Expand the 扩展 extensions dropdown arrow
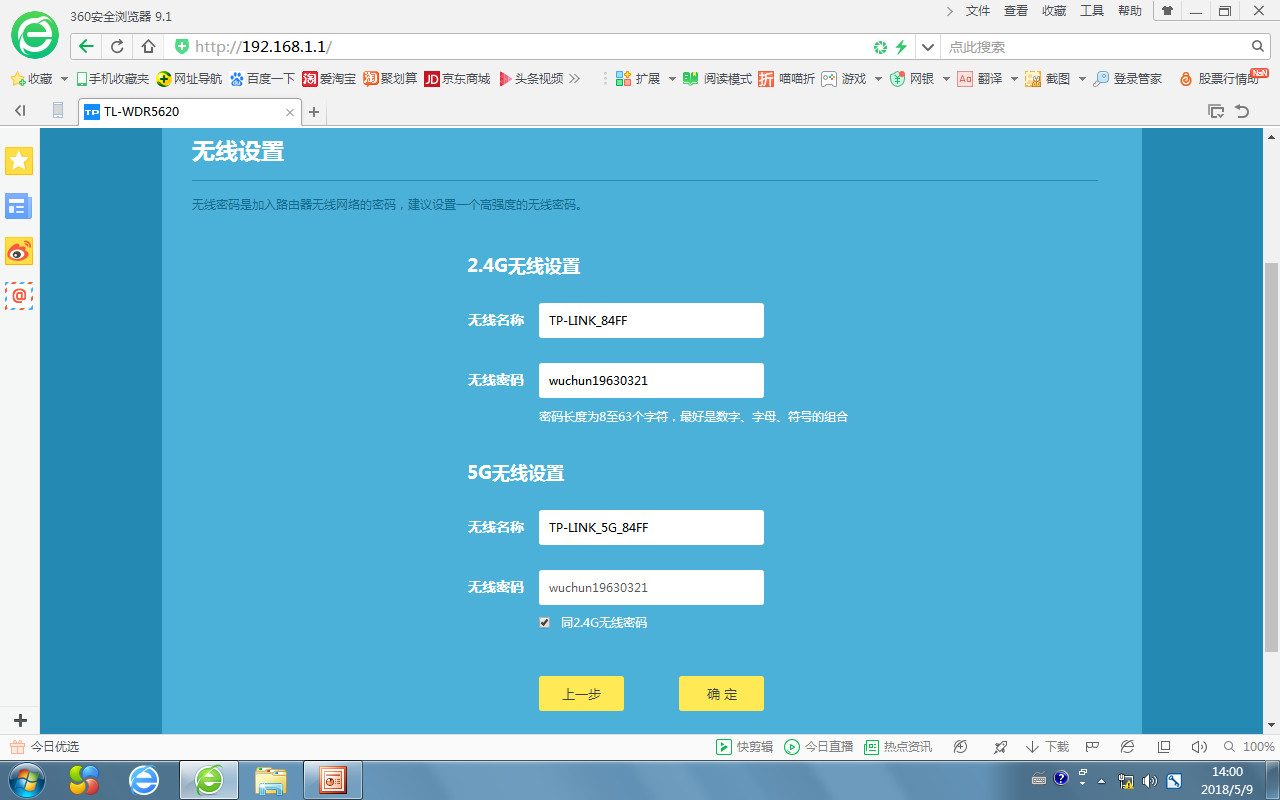The width and height of the screenshot is (1280, 800). point(672,79)
